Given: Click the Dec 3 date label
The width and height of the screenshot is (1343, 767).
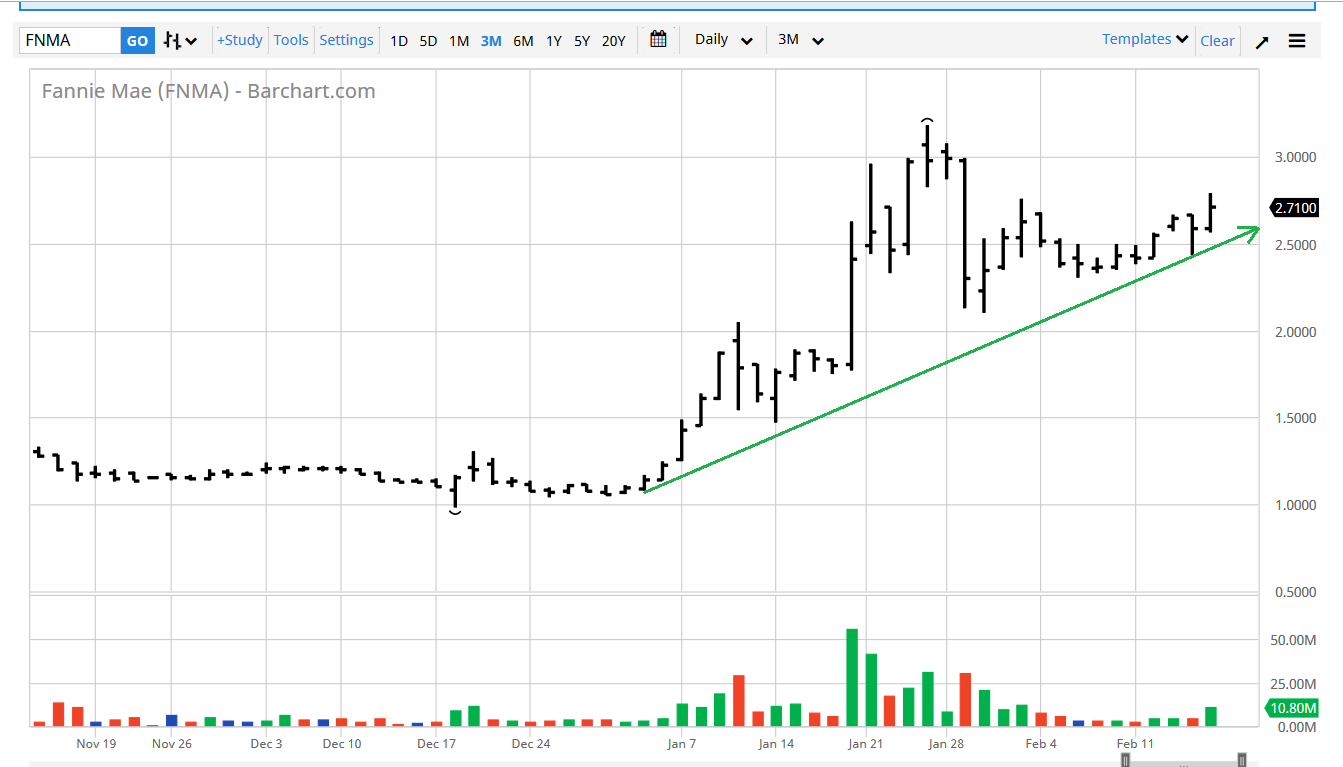Looking at the screenshot, I should pyautogui.click(x=266, y=744).
